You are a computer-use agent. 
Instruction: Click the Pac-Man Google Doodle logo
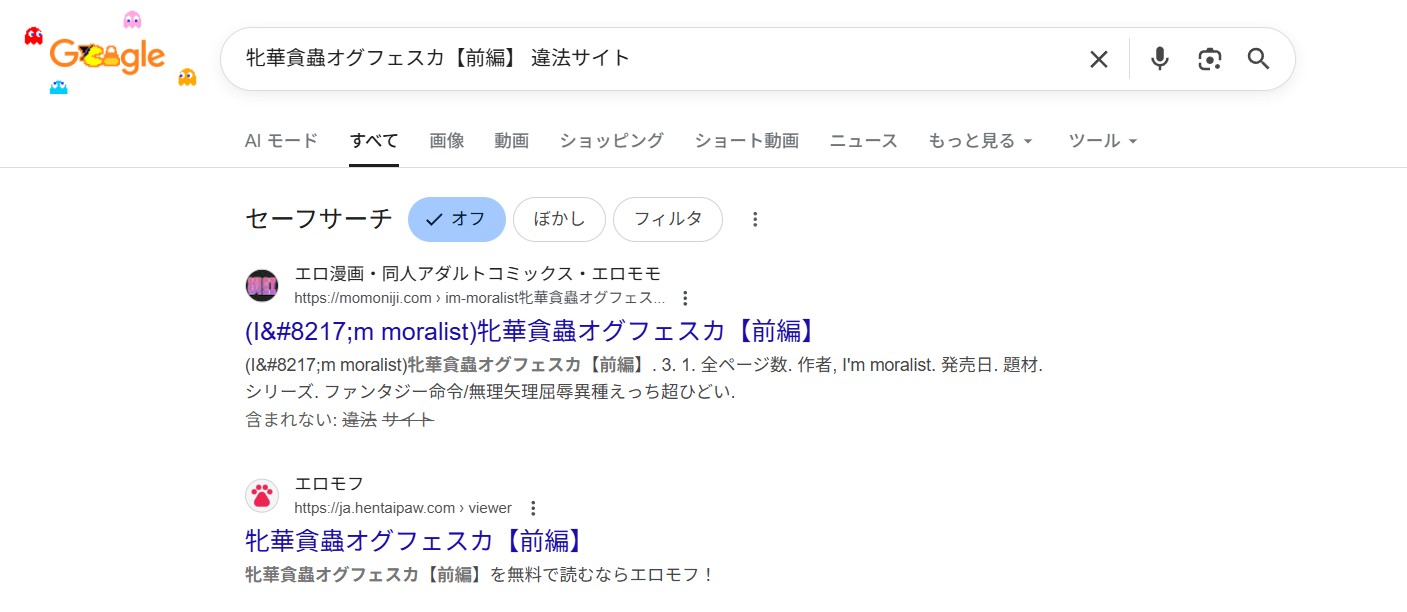click(x=105, y=55)
